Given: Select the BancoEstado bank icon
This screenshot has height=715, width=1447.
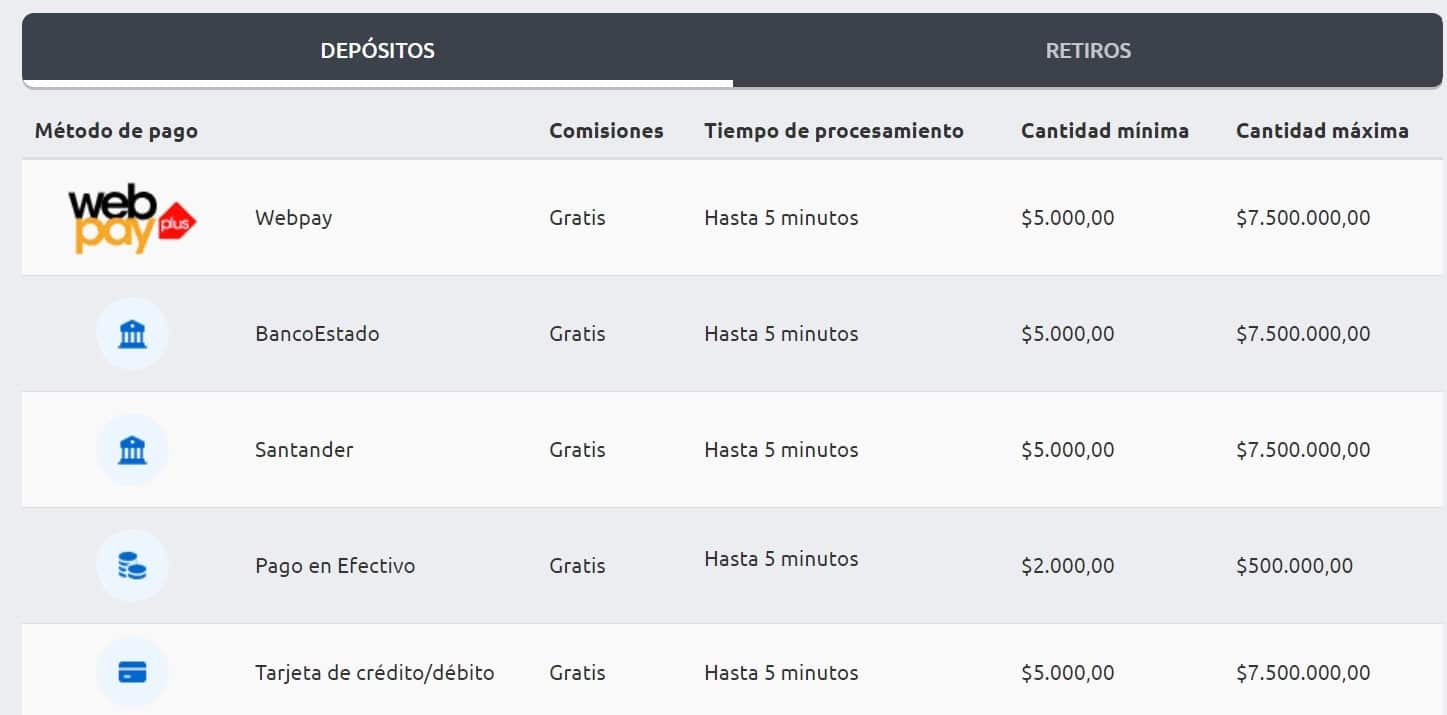Looking at the screenshot, I should click(x=132, y=333).
